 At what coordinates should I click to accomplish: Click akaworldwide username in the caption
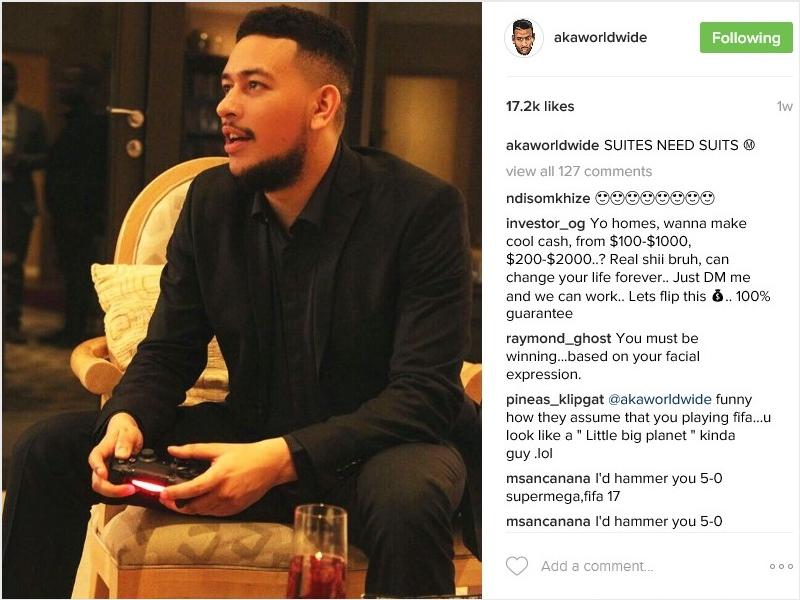(x=552, y=145)
